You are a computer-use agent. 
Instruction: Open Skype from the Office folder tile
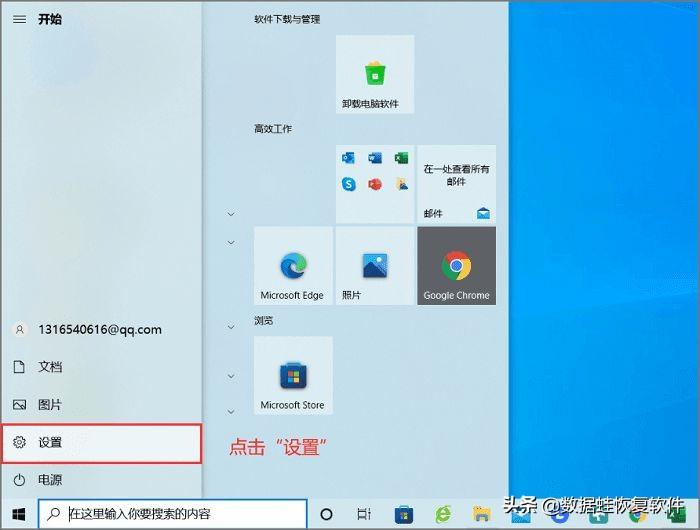point(348,184)
